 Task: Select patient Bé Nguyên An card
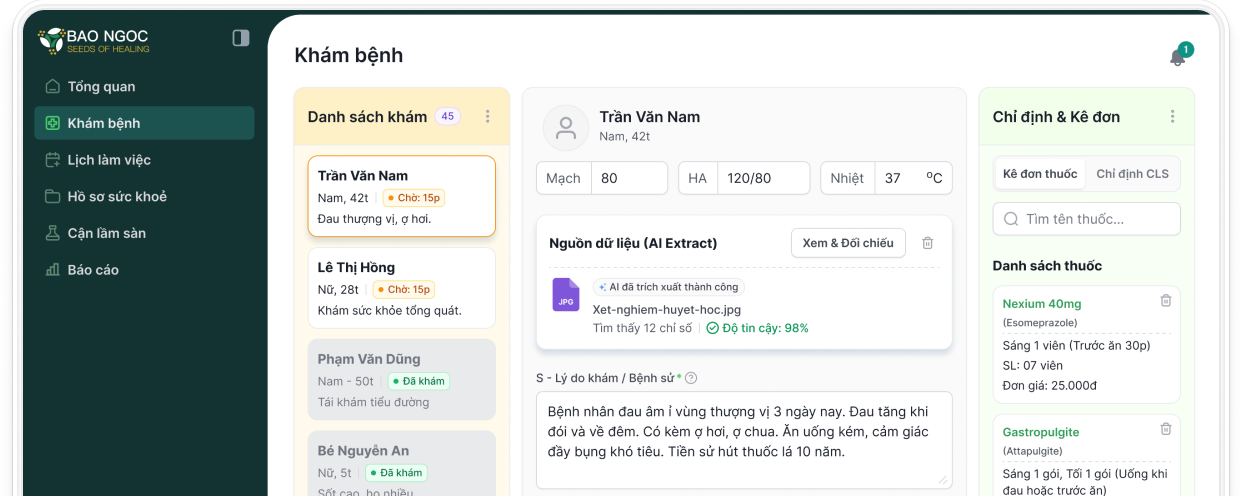[401, 463]
